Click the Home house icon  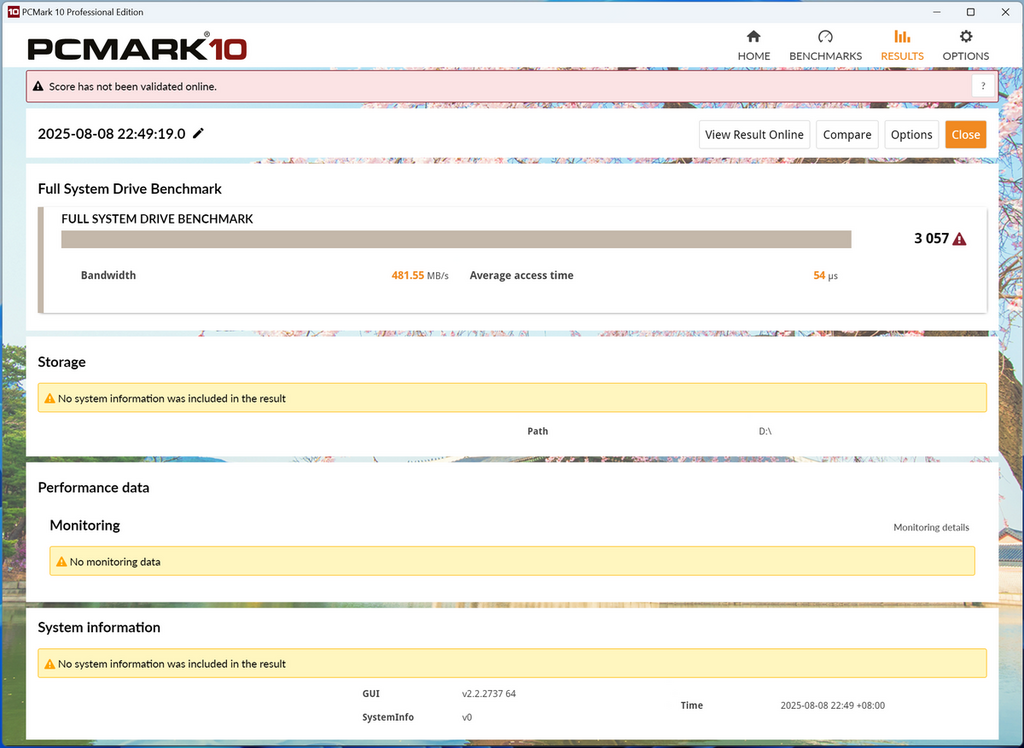pyautogui.click(x=754, y=36)
